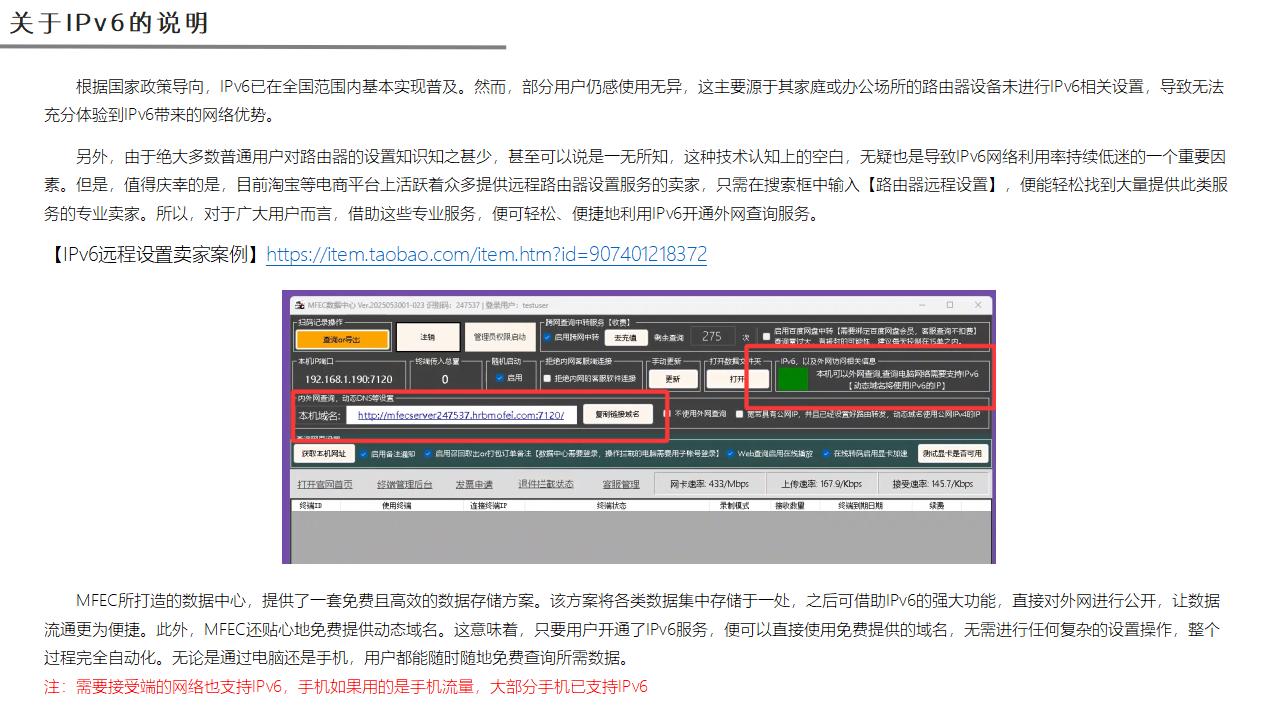Click the MFEC app icon in title bar
Image resolution: width=1280 pixels, height=720 pixels.
[x=297, y=304]
